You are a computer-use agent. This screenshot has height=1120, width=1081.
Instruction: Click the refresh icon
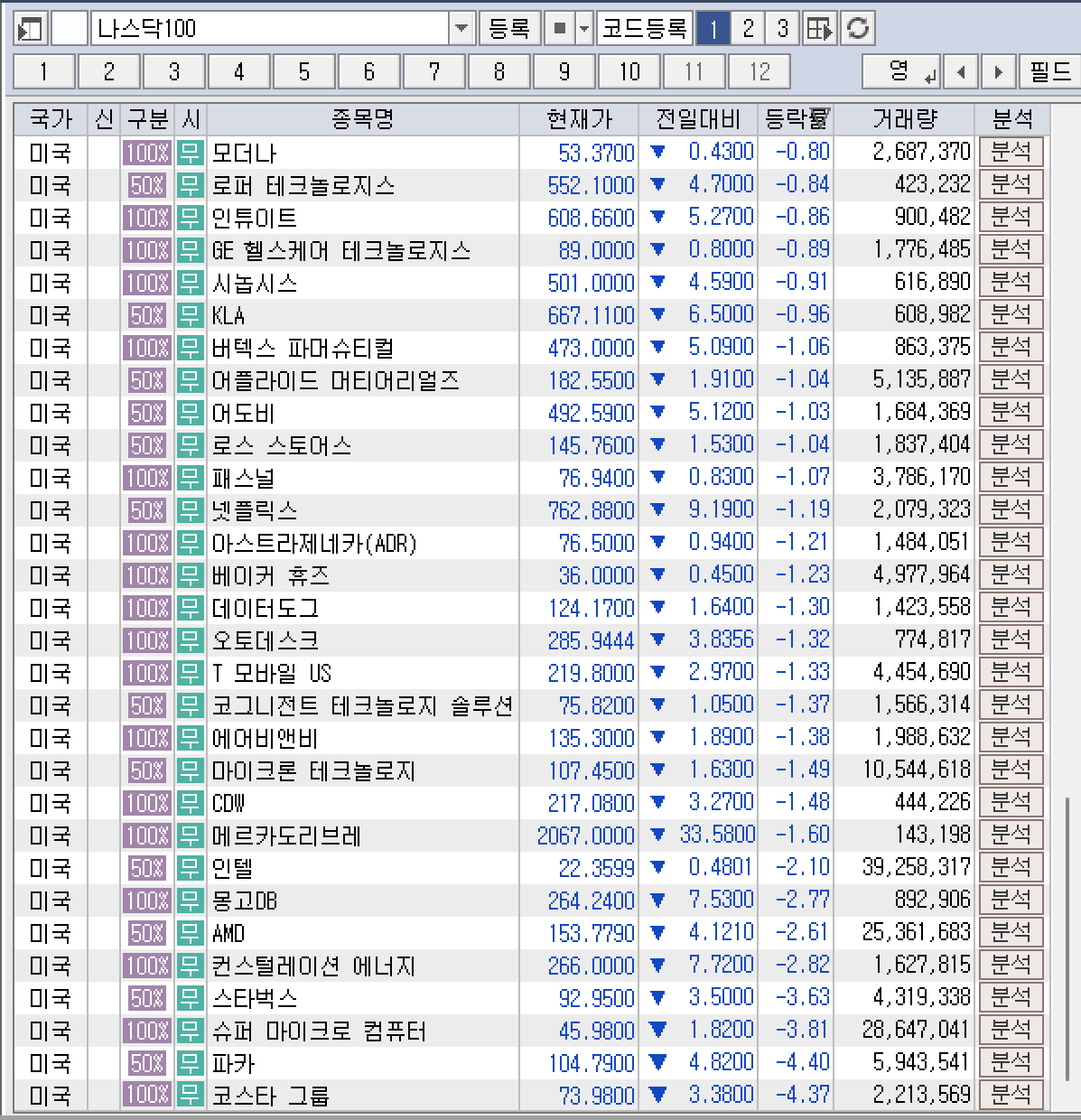pos(858,29)
